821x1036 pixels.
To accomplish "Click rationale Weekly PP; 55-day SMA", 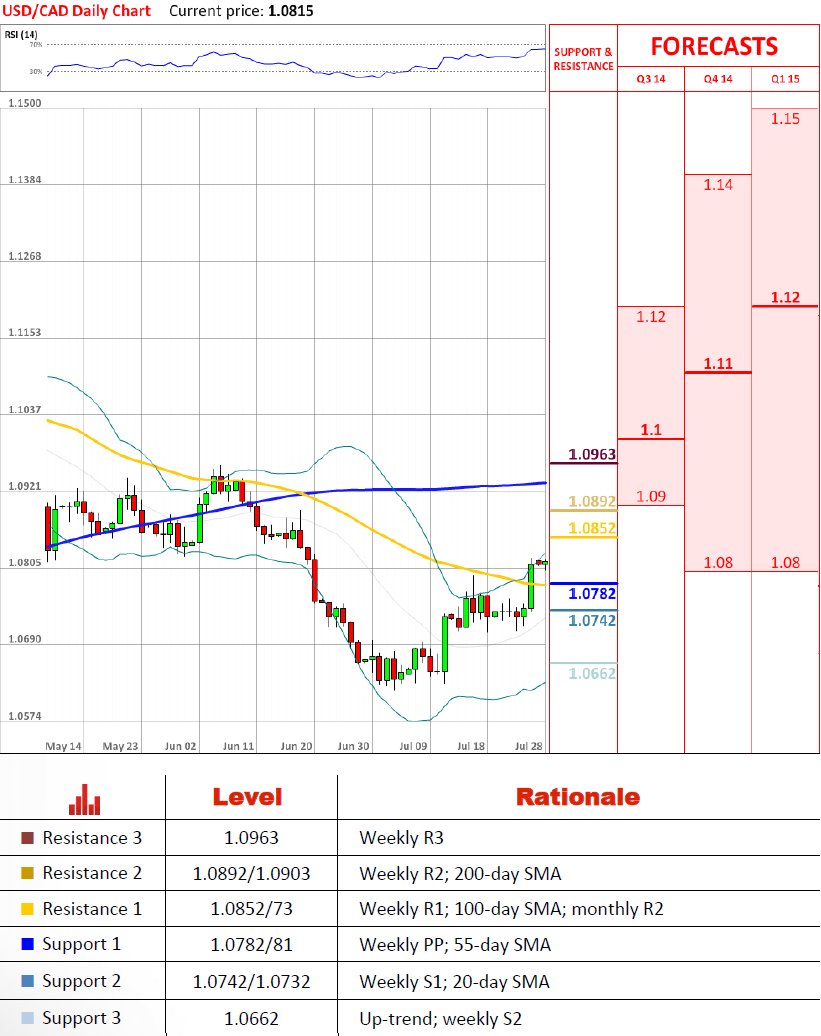I will click(x=455, y=945).
